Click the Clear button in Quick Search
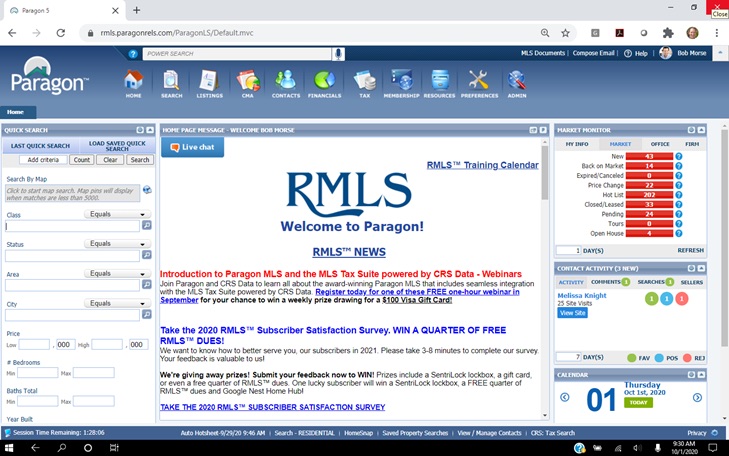729x456 pixels. coord(110,160)
